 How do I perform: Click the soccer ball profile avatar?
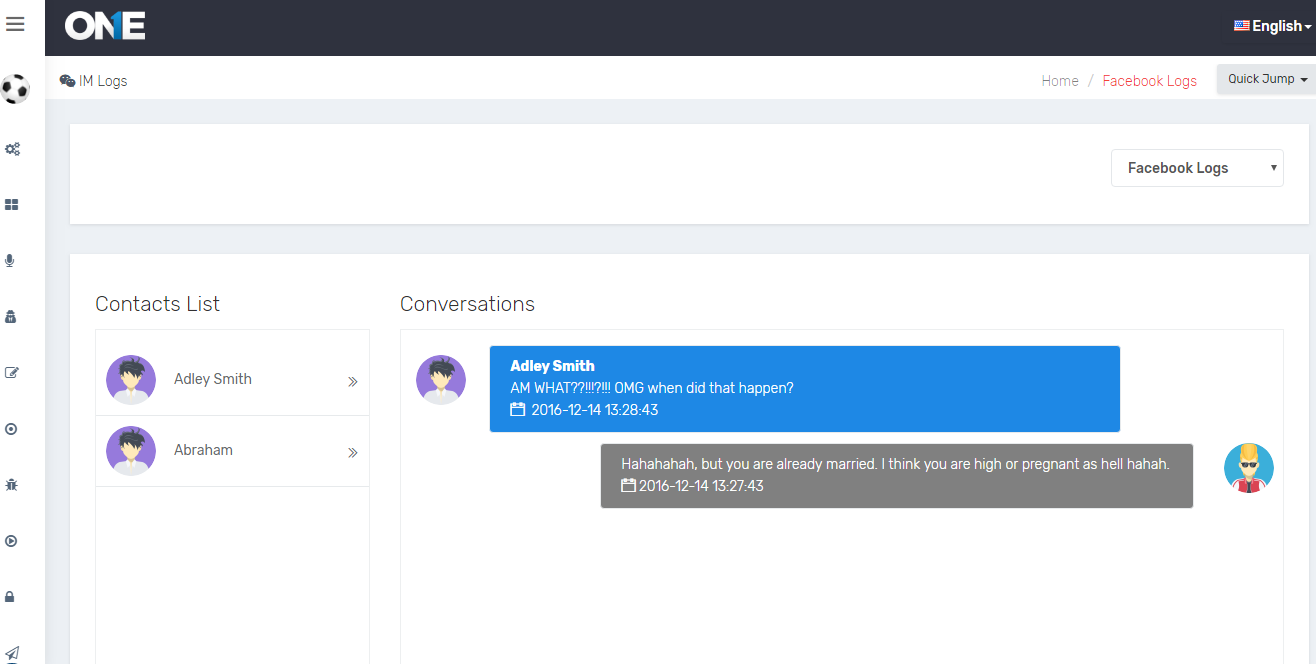coord(15,89)
